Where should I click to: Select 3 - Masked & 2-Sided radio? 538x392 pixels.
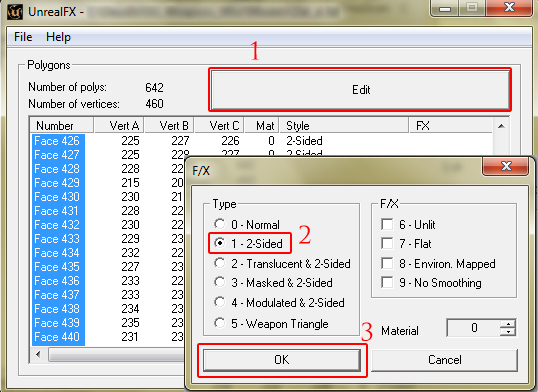(x=273, y=283)
